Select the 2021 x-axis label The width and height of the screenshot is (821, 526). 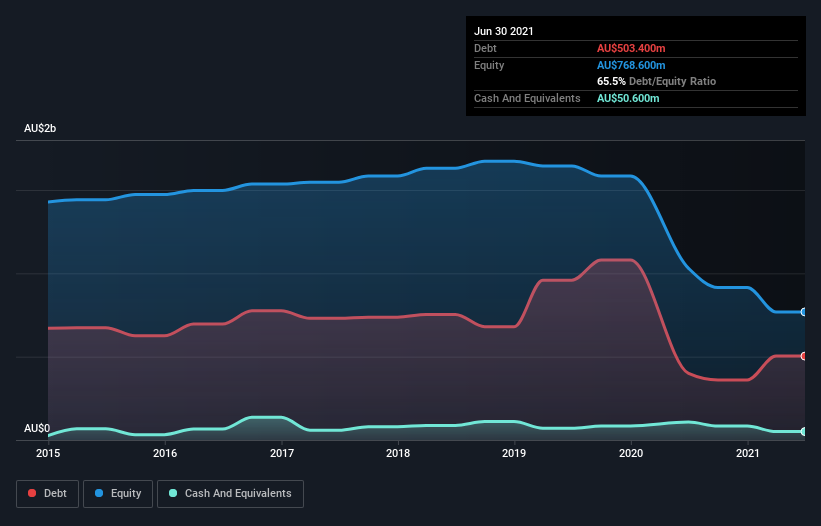click(x=748, y=453)
